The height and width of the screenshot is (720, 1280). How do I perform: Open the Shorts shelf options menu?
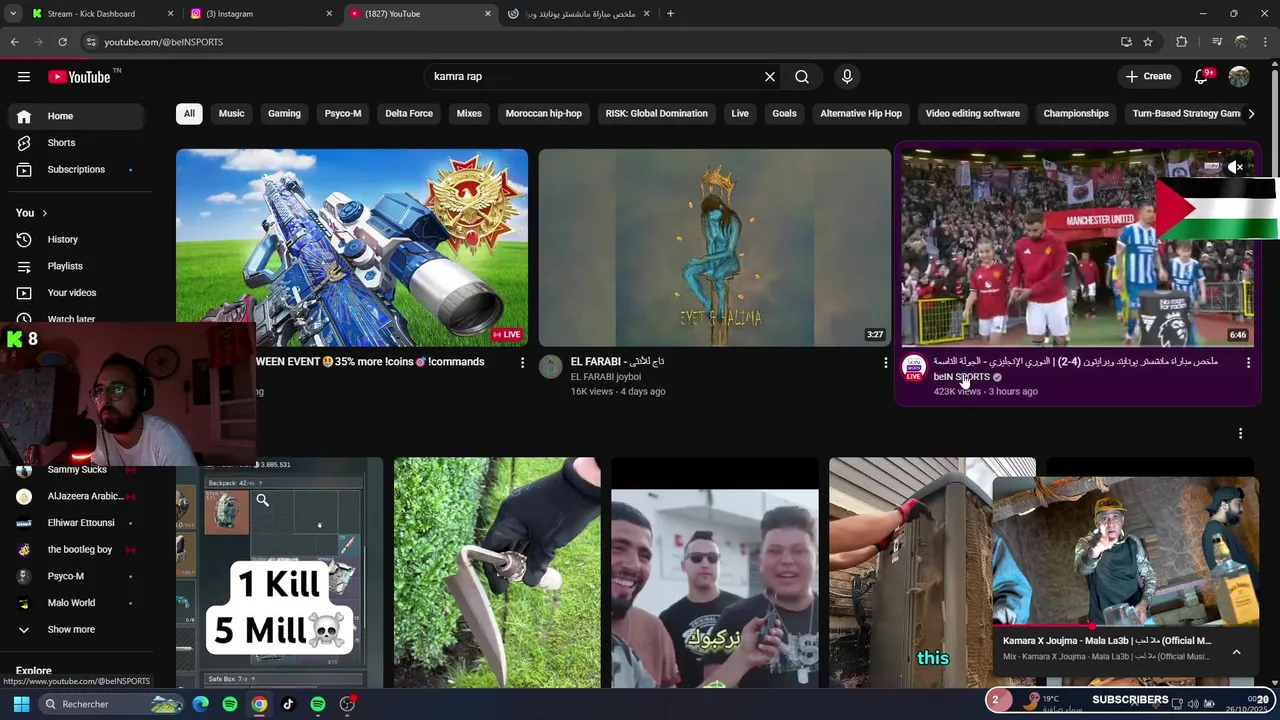click(x=1240, y=433)
